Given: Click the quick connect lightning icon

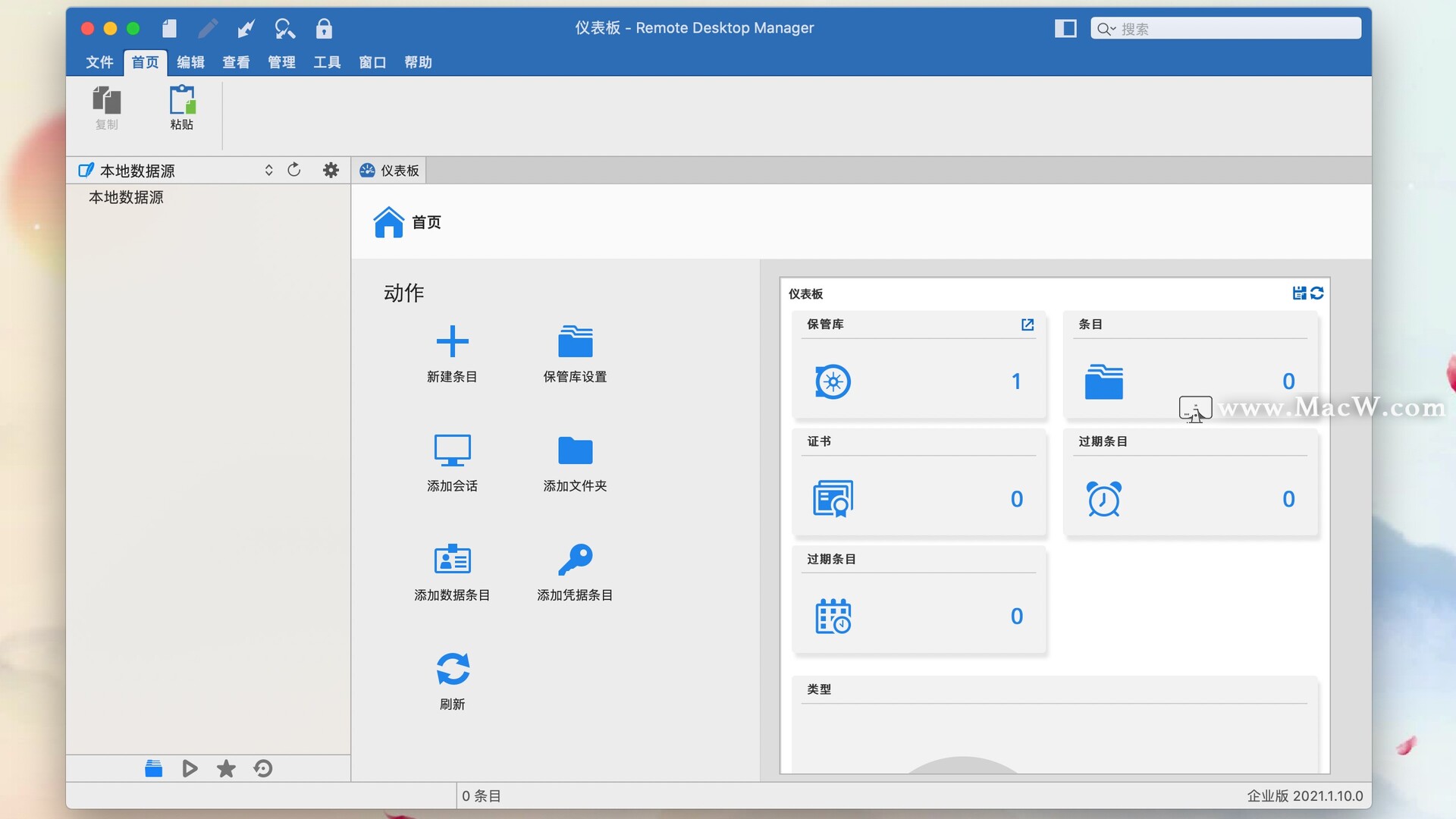Looking at the screenshot, I should coord(246,28).
